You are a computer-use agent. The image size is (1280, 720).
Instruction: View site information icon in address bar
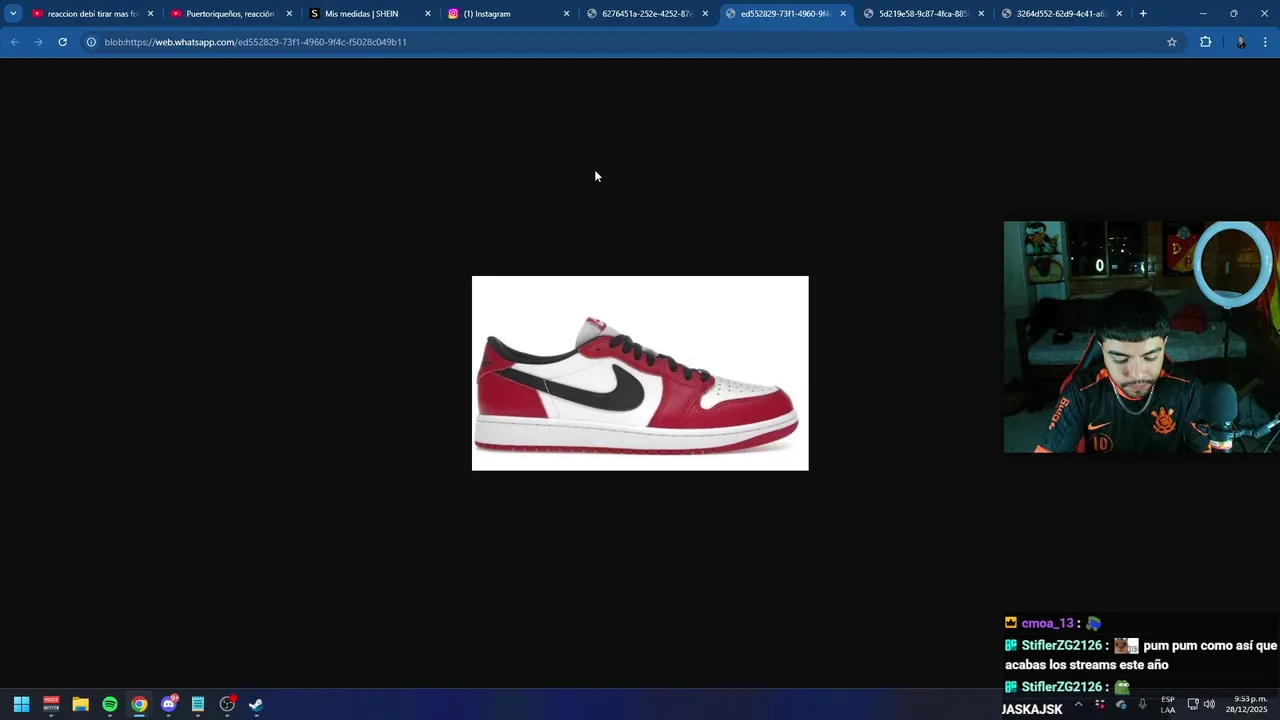(x=91, y=42)
